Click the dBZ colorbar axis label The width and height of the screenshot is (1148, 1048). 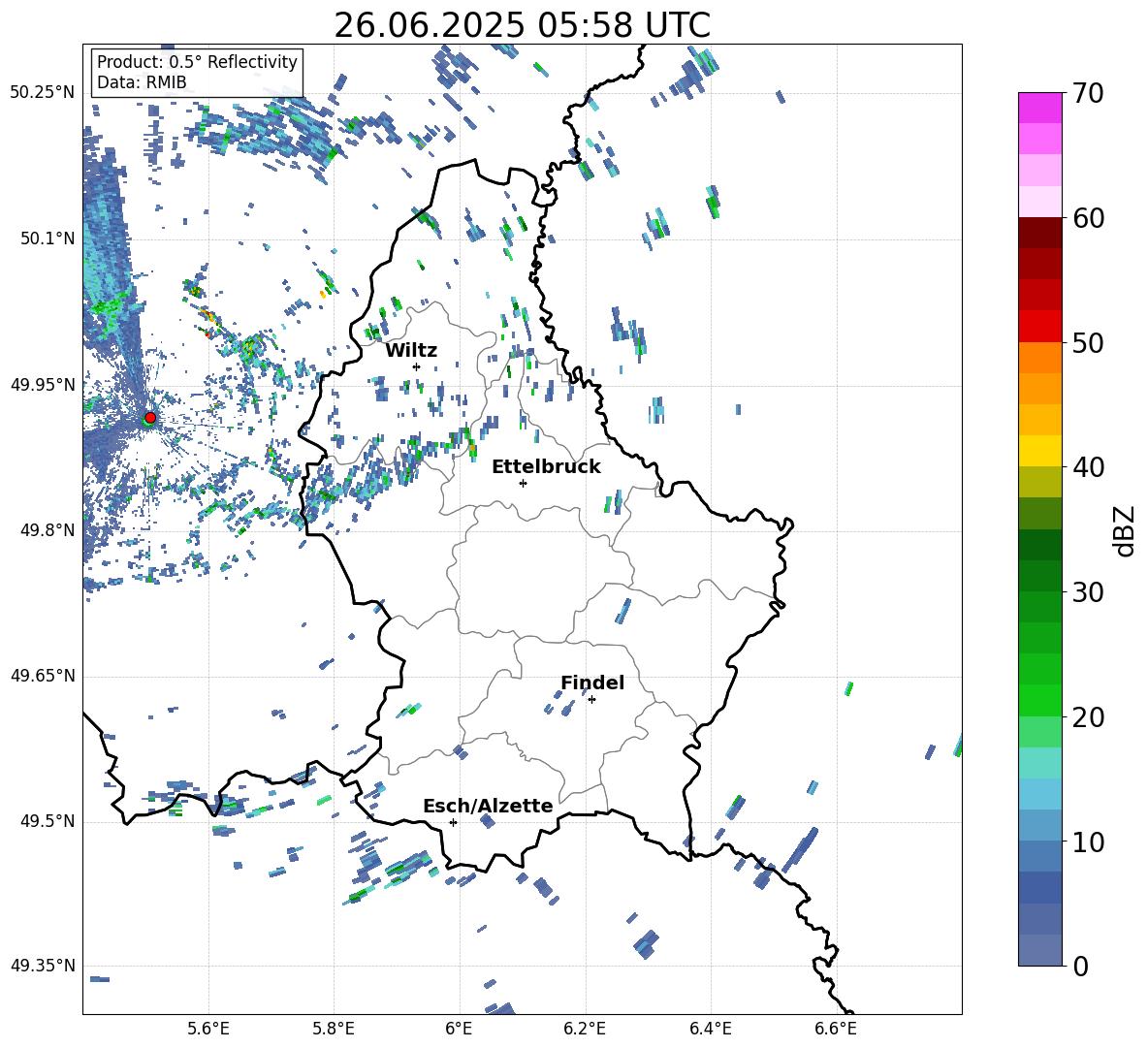[1126, 530]
